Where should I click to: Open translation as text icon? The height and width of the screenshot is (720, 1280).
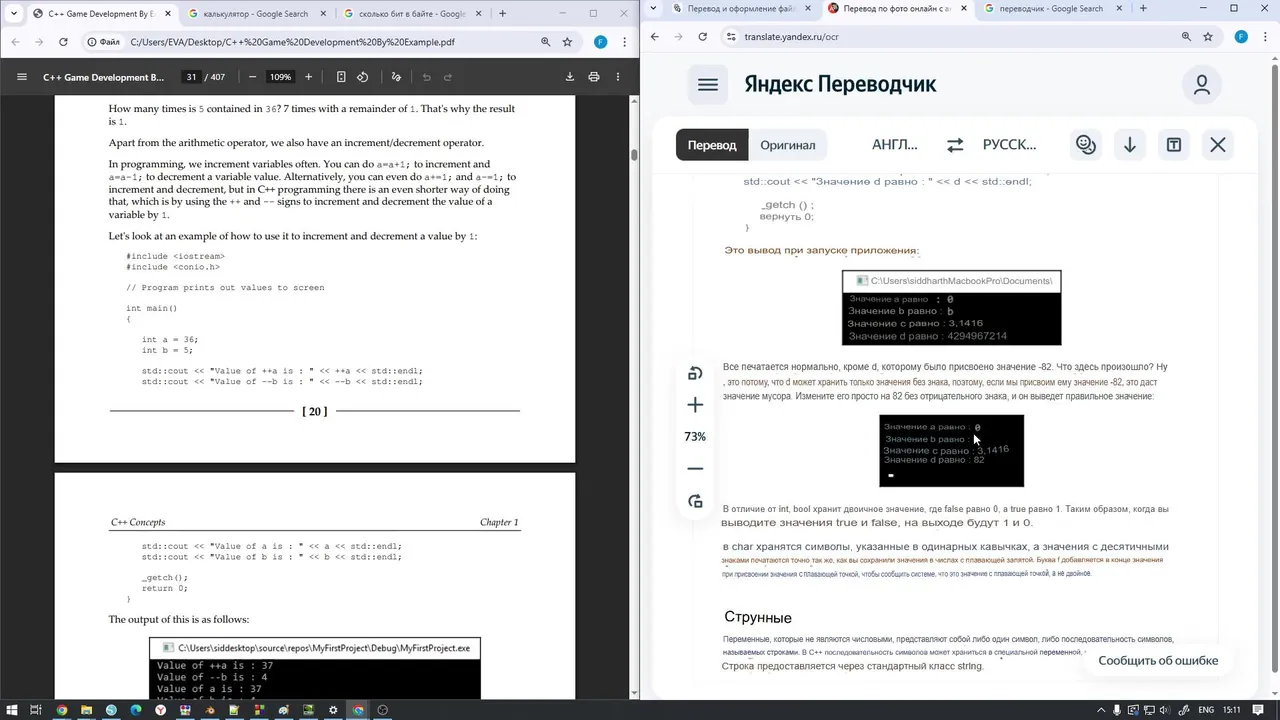click(1174, 145)
